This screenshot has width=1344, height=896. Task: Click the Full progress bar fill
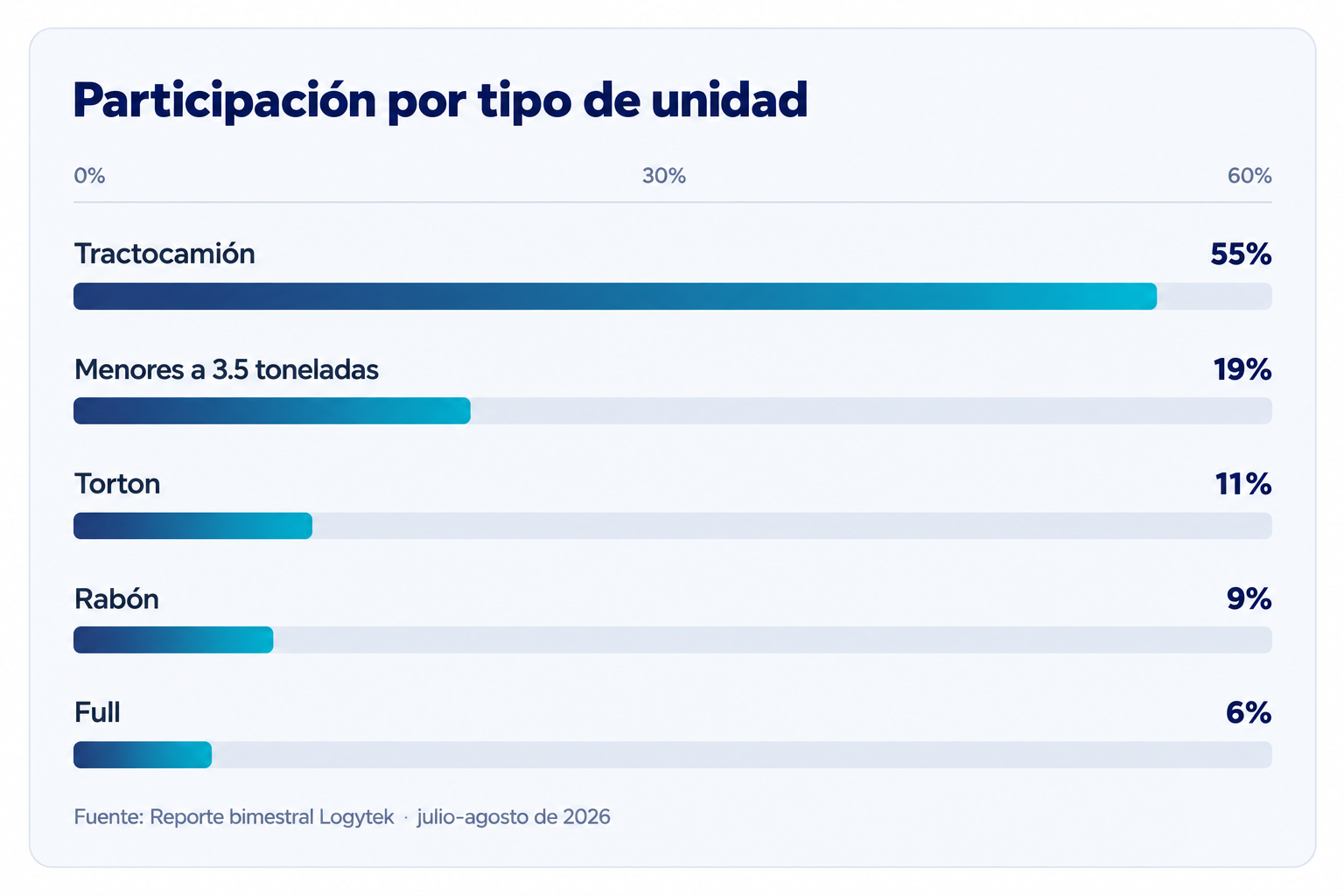[x=143, y=754]
